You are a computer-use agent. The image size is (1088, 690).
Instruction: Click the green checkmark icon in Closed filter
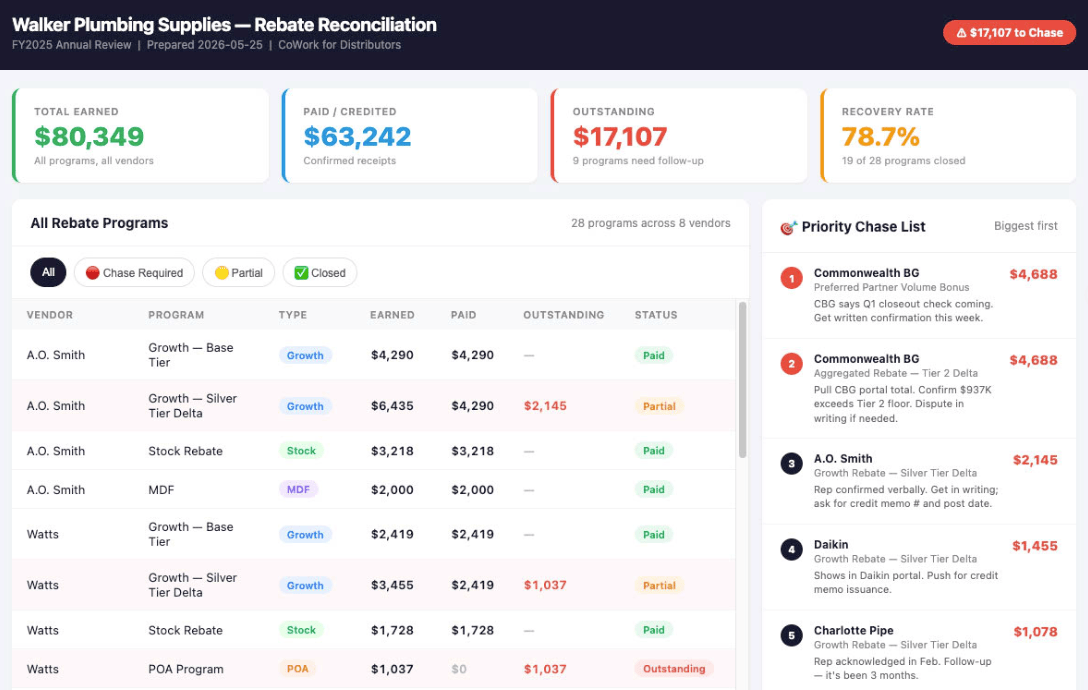[x=301, y=273]
